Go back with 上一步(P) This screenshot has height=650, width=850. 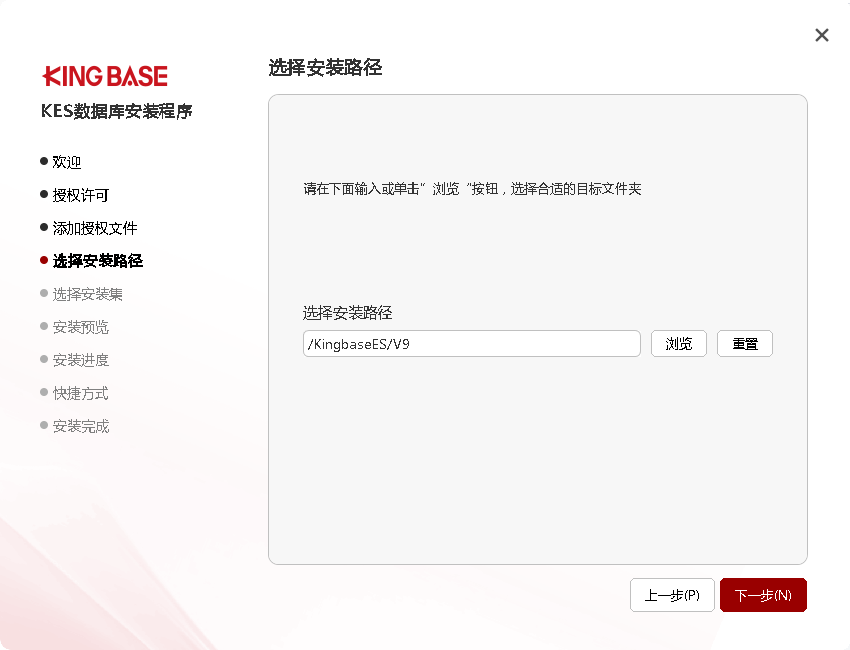point(672,595)
